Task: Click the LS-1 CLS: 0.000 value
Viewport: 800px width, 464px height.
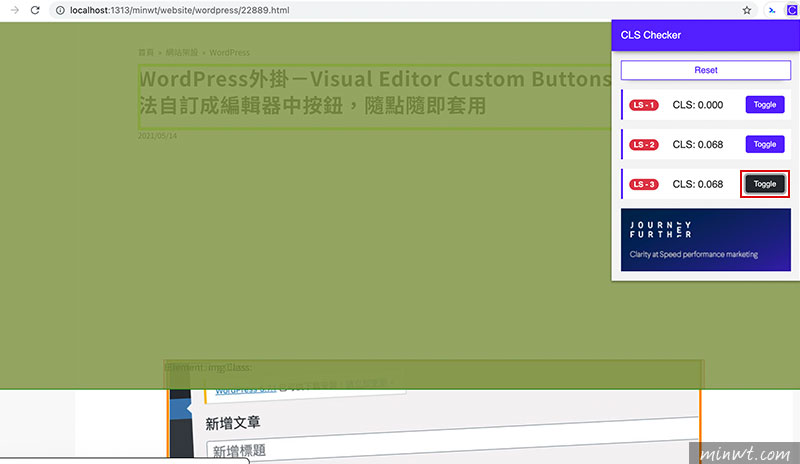Action: coord(697,105)
